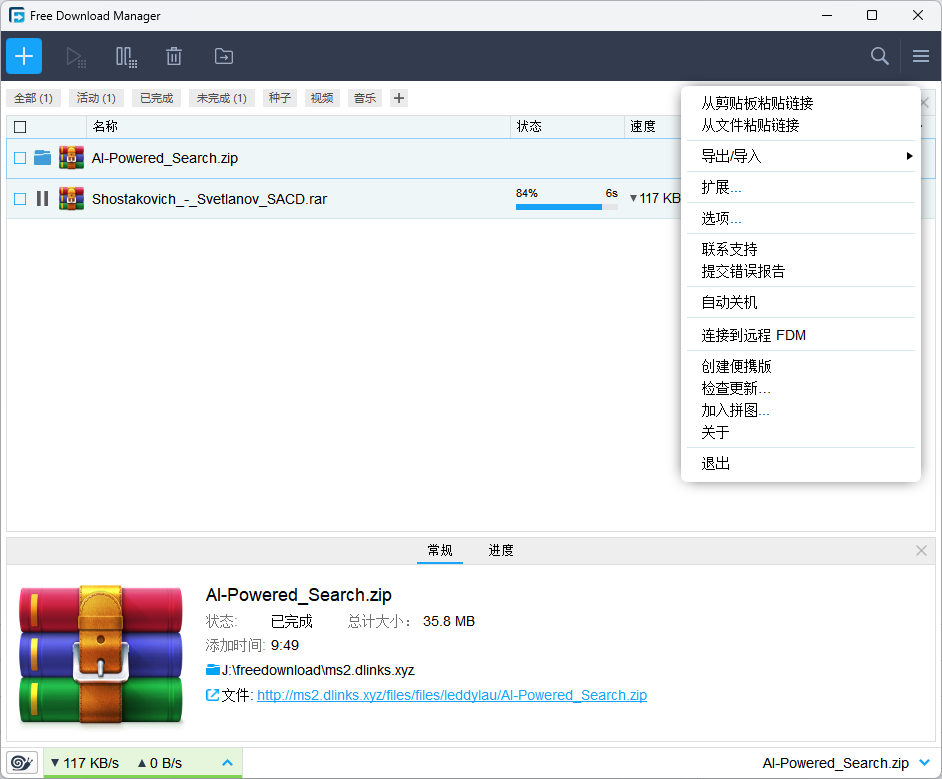Click the 84% download progress bar
942x779 pixels.
pos(567,207)
